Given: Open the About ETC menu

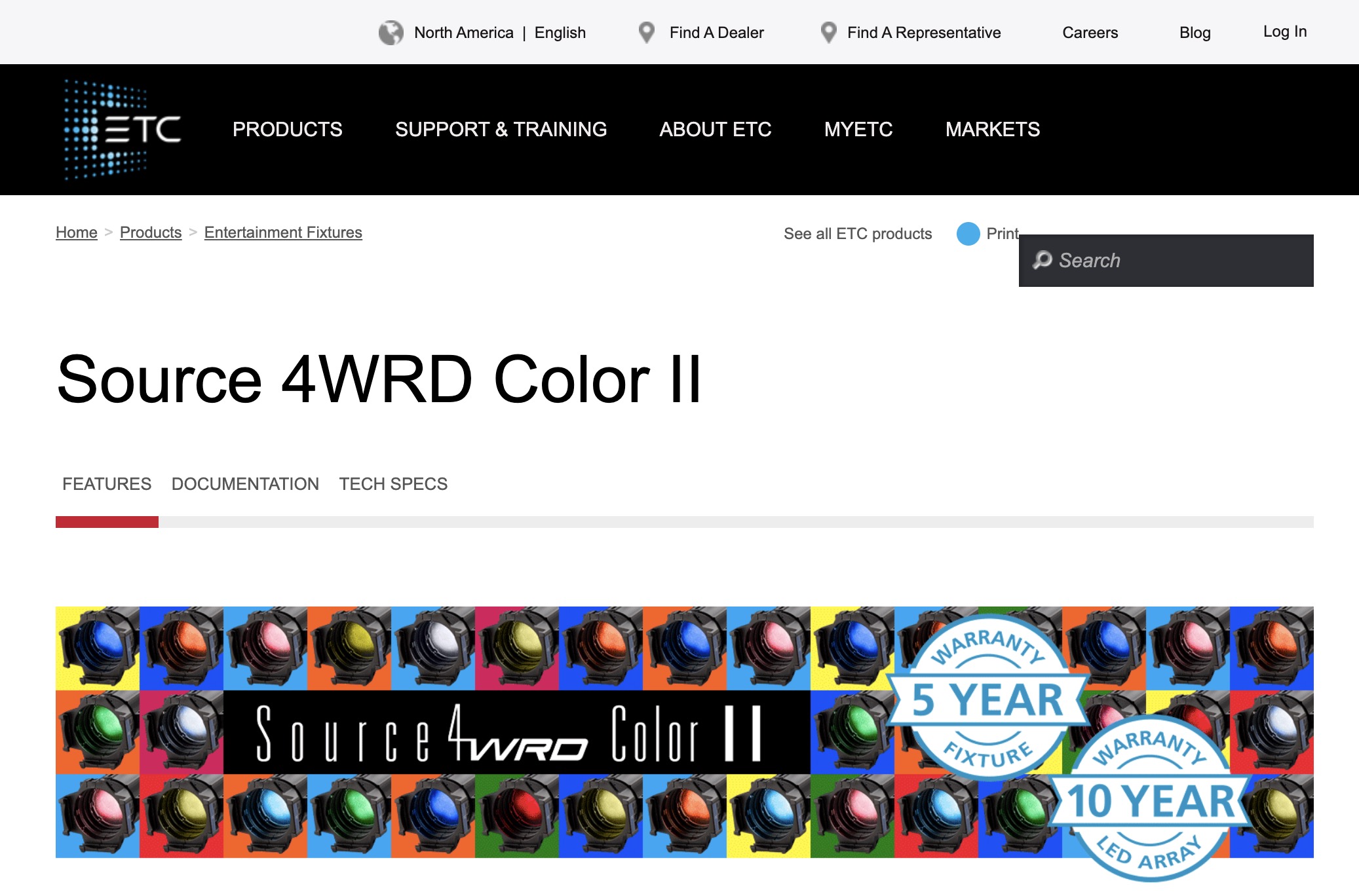Looking at the screenshot, I should 715,129.
